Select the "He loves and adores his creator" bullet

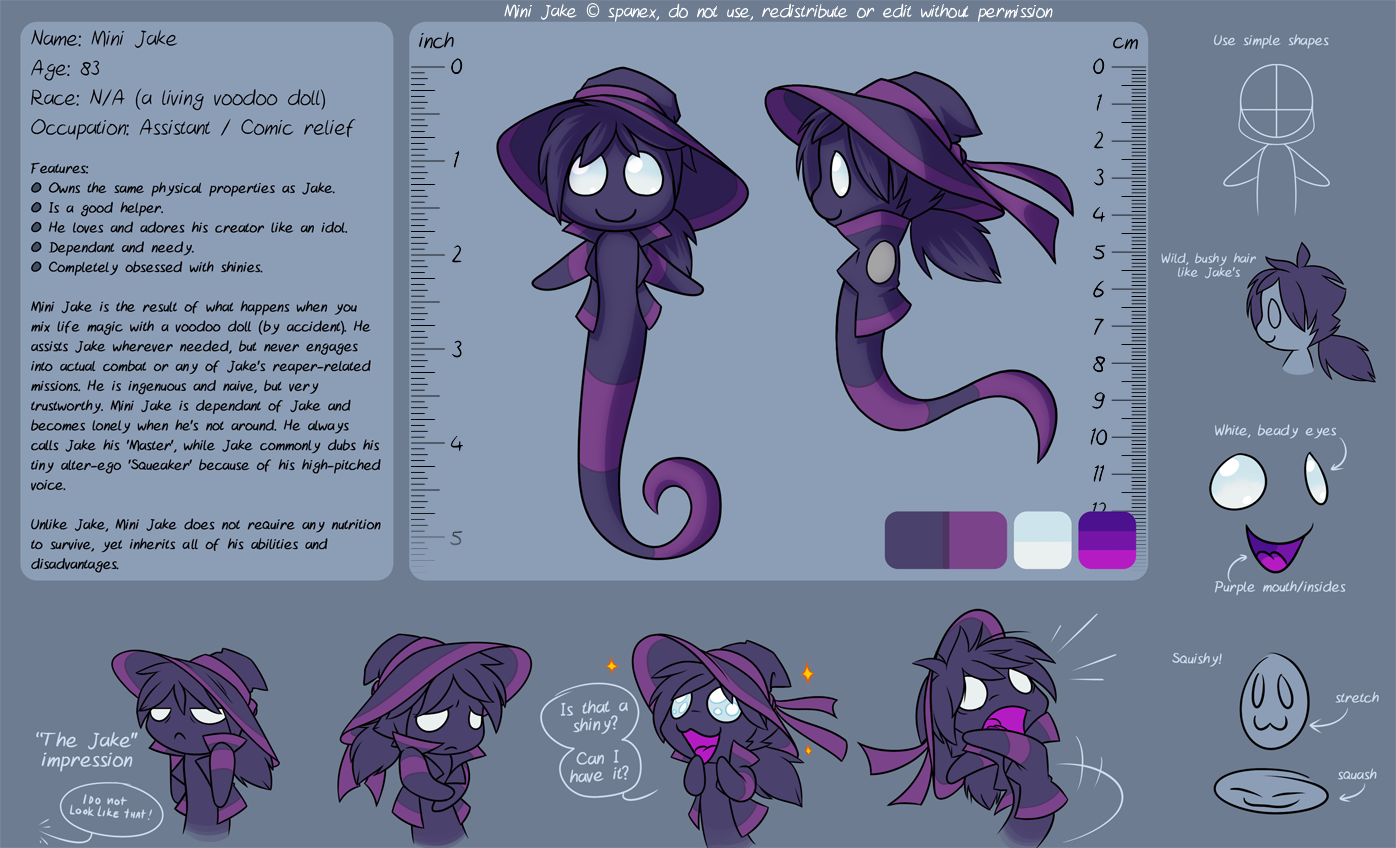tap(190, 228)
